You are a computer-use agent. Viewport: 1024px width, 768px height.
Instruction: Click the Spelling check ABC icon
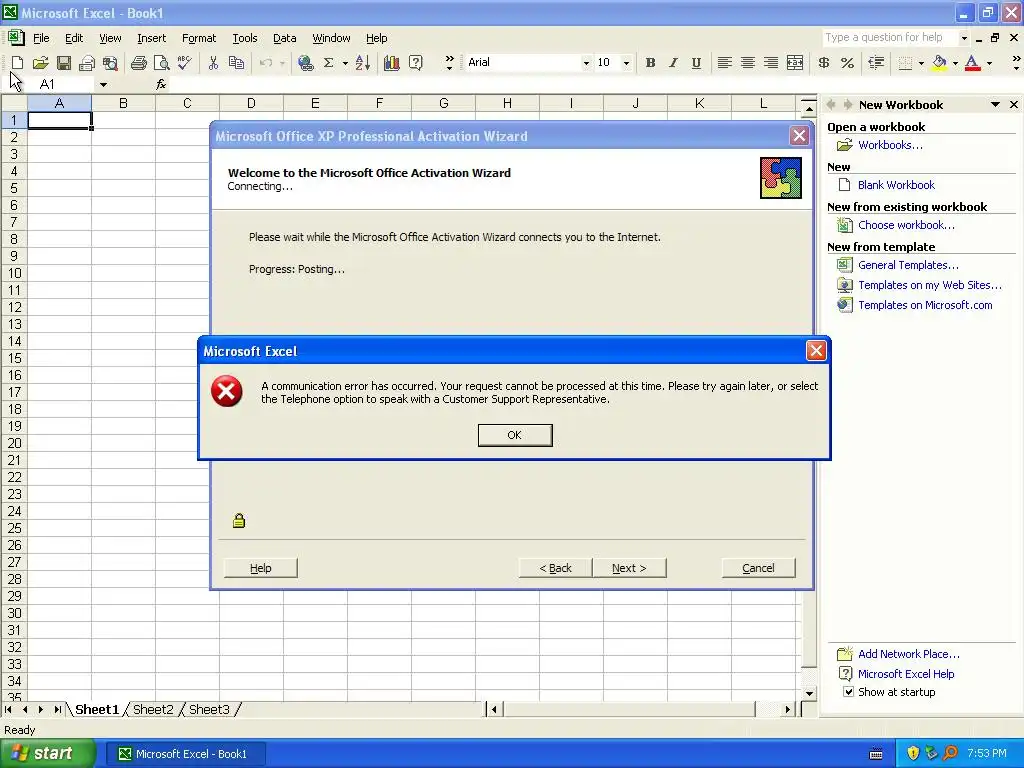(x=185, y=63)
